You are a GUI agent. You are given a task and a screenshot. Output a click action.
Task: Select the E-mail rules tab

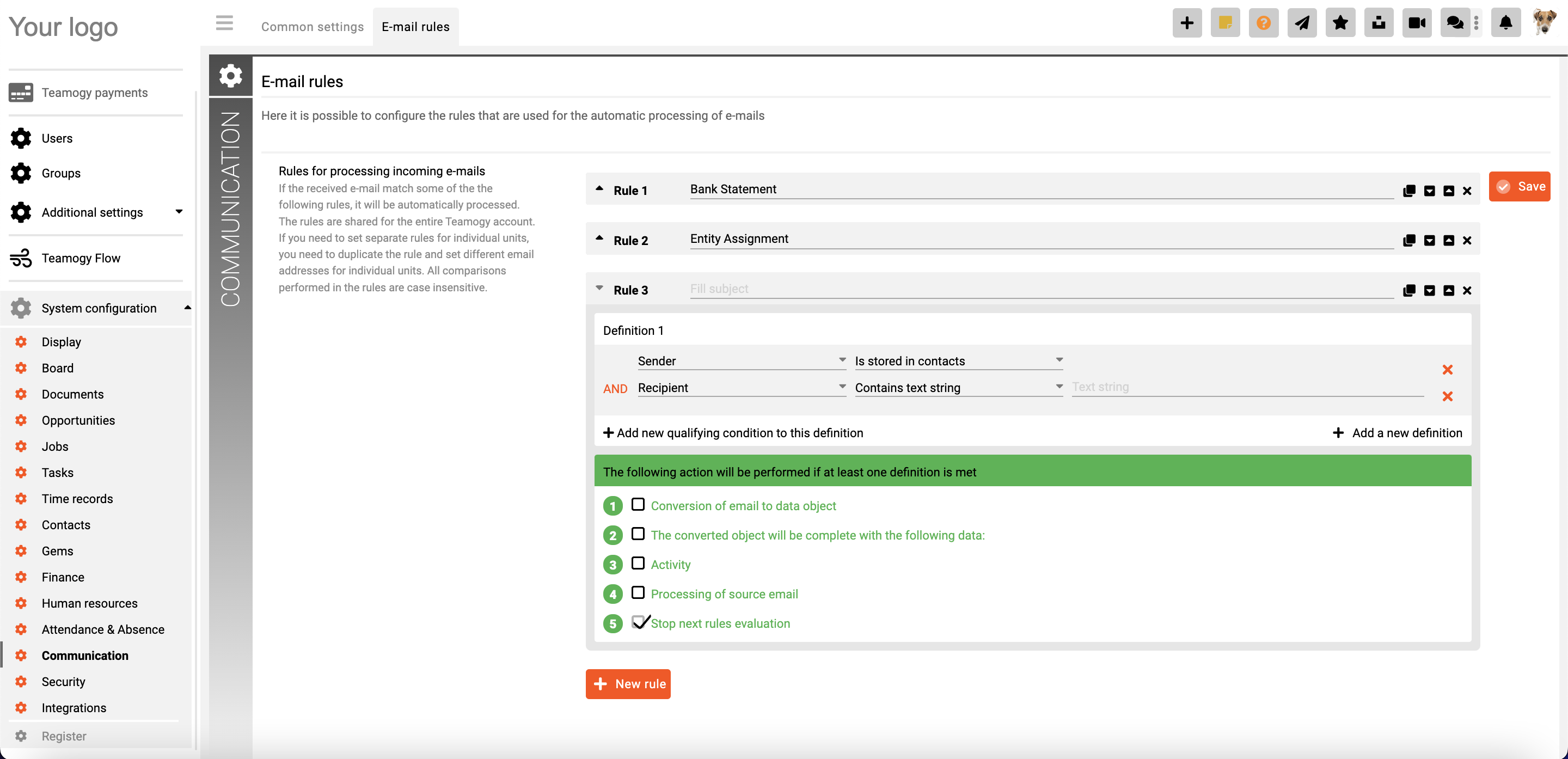coord(415,27)
